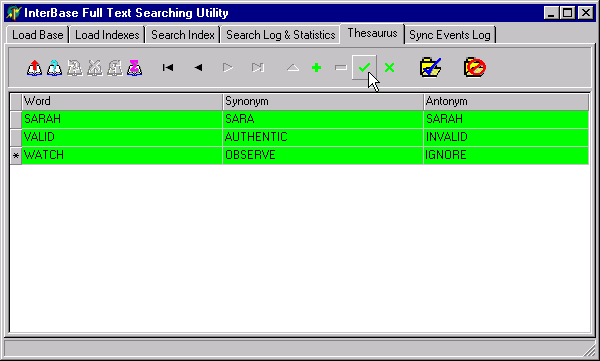
Task: Click the up triangle edit record button
Action: [293, 68]
